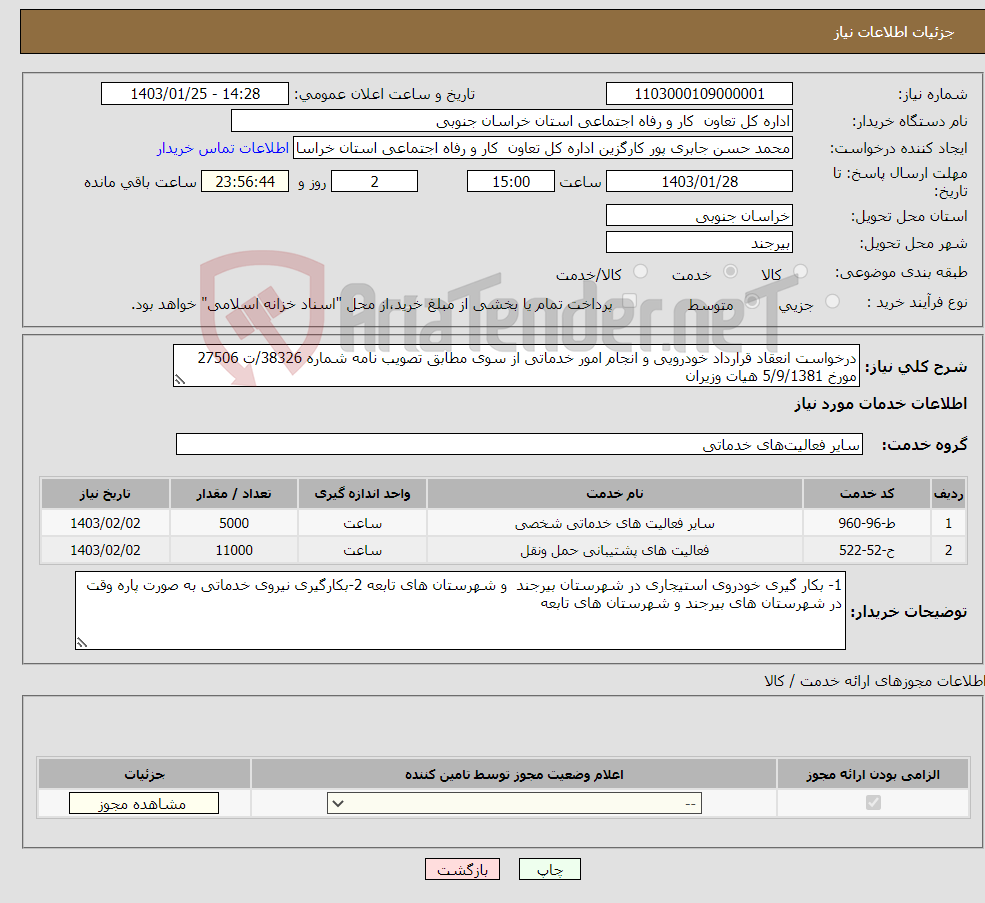This screenshot has height=903, width=985.
Task: Select the خدمت radio button
Action: (x=730, y=271)
